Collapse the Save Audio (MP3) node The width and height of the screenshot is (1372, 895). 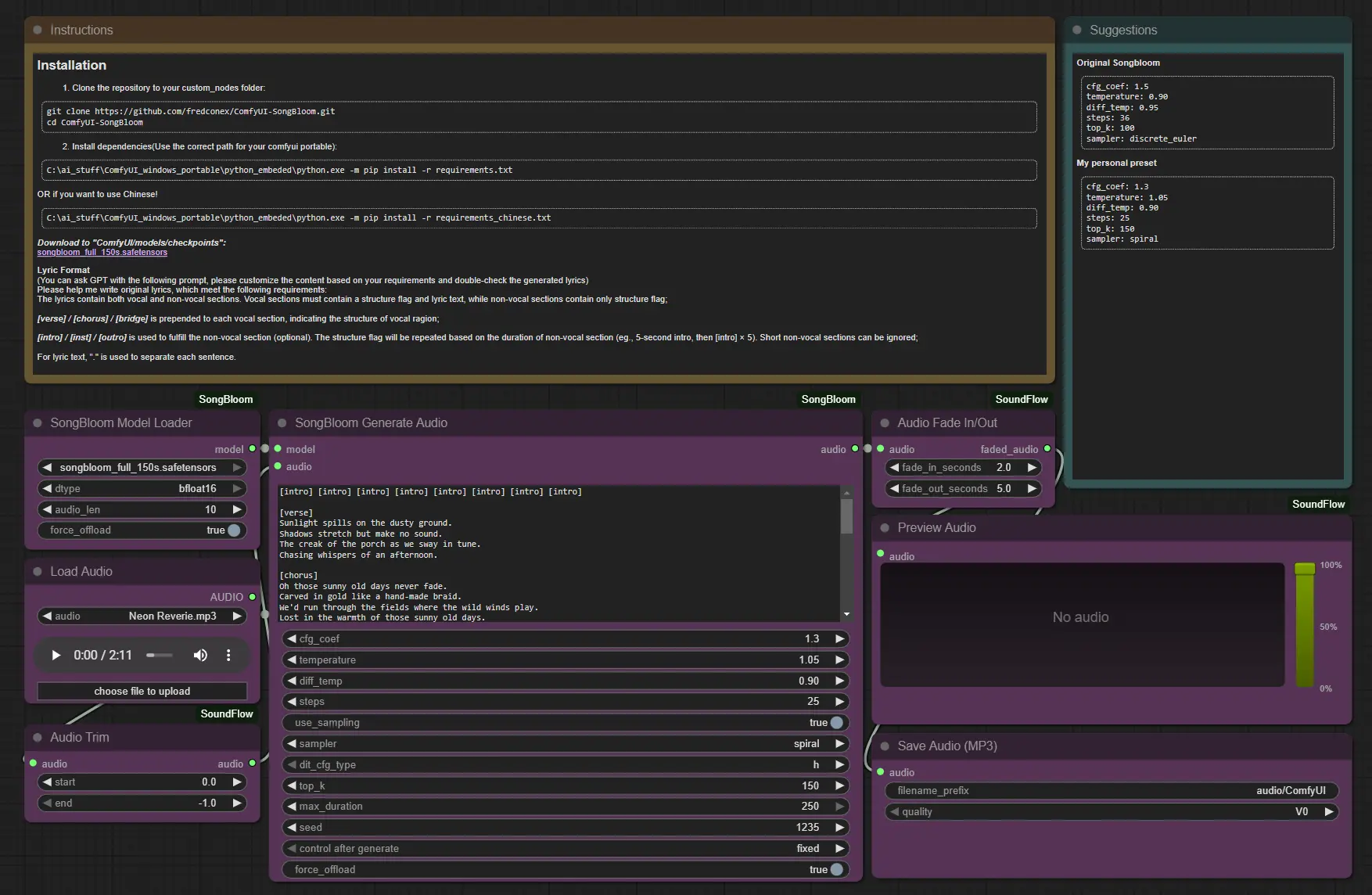[x=885, y=746]
